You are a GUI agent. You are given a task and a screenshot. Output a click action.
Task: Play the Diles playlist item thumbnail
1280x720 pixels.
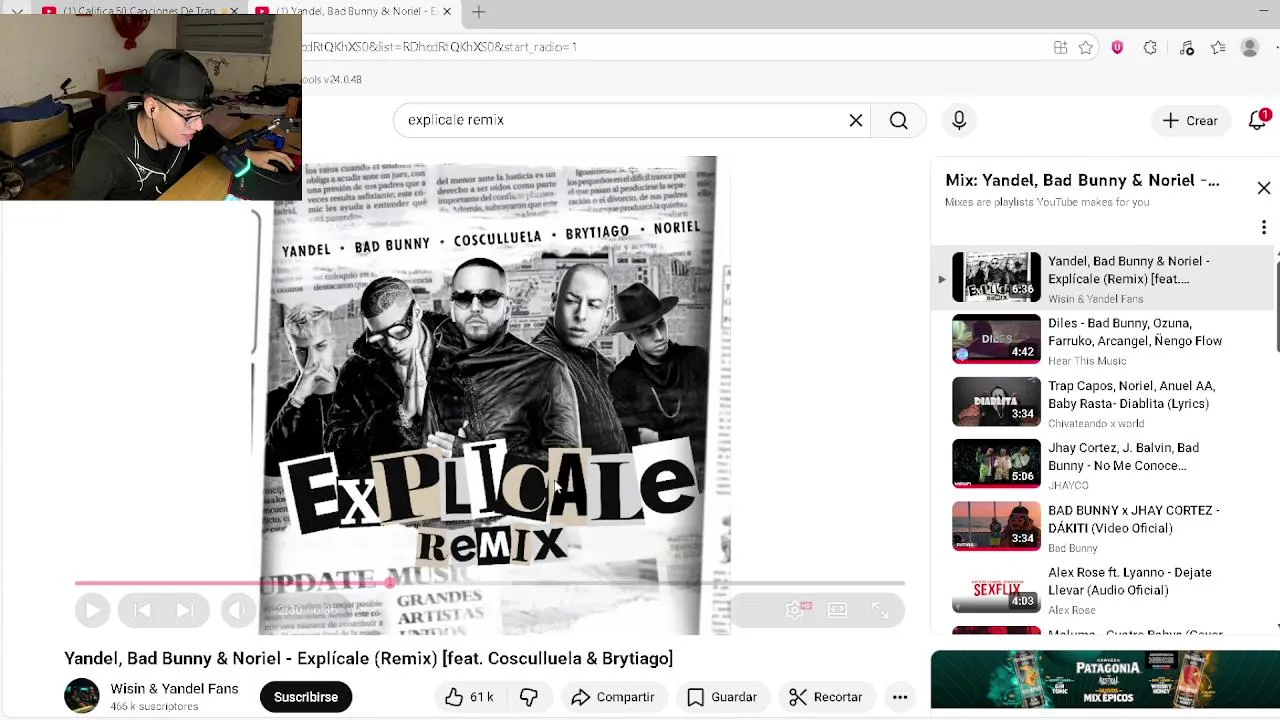tap(996, 339)
